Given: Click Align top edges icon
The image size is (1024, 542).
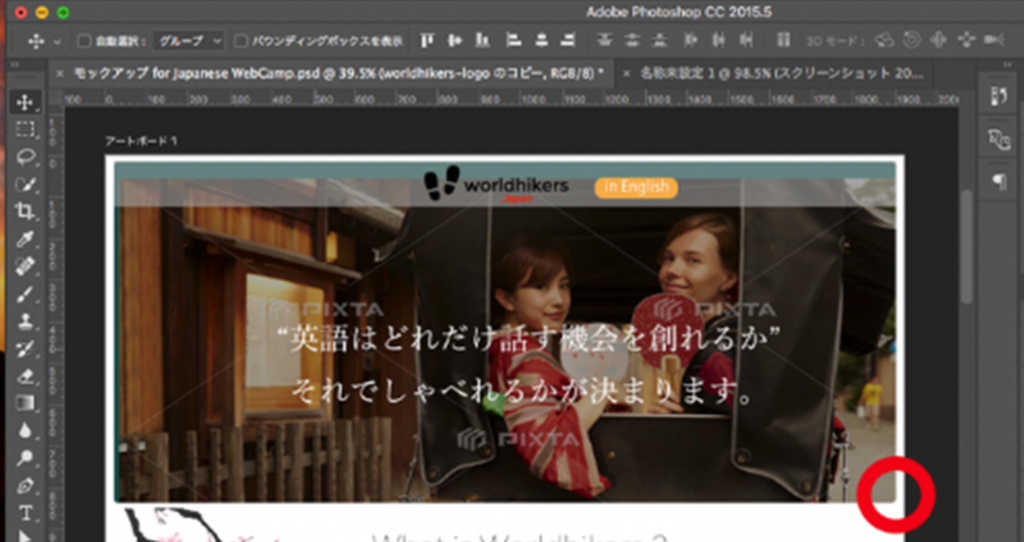Looking at the screenshot, I should click(426, 40).
